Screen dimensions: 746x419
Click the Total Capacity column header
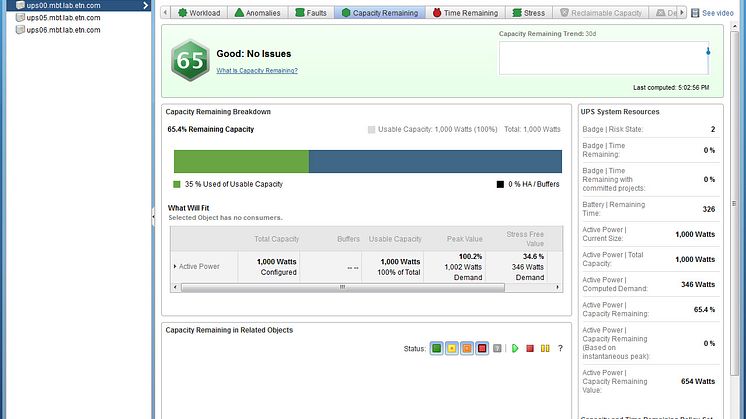tap(276, 239)
